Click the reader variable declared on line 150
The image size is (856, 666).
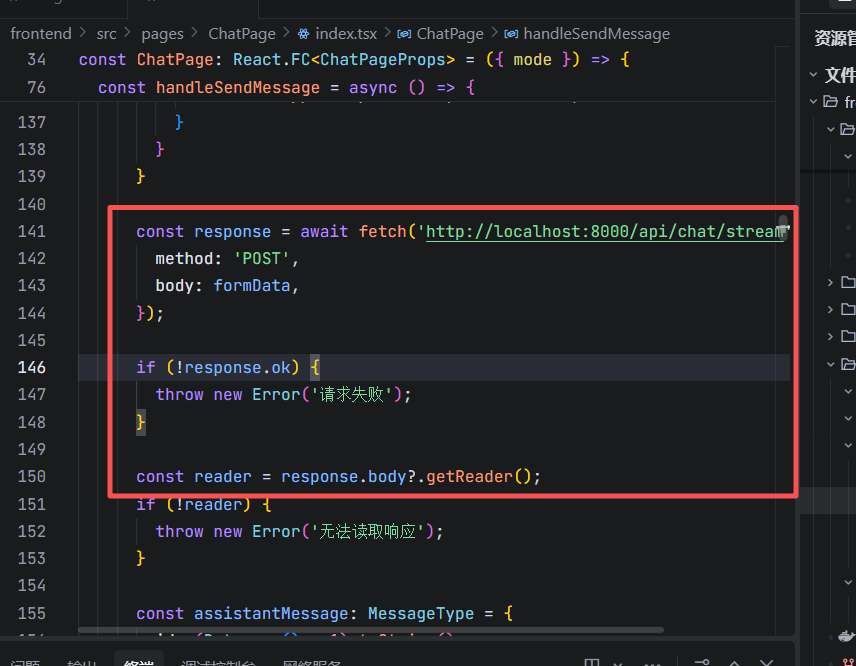[223, 477]
